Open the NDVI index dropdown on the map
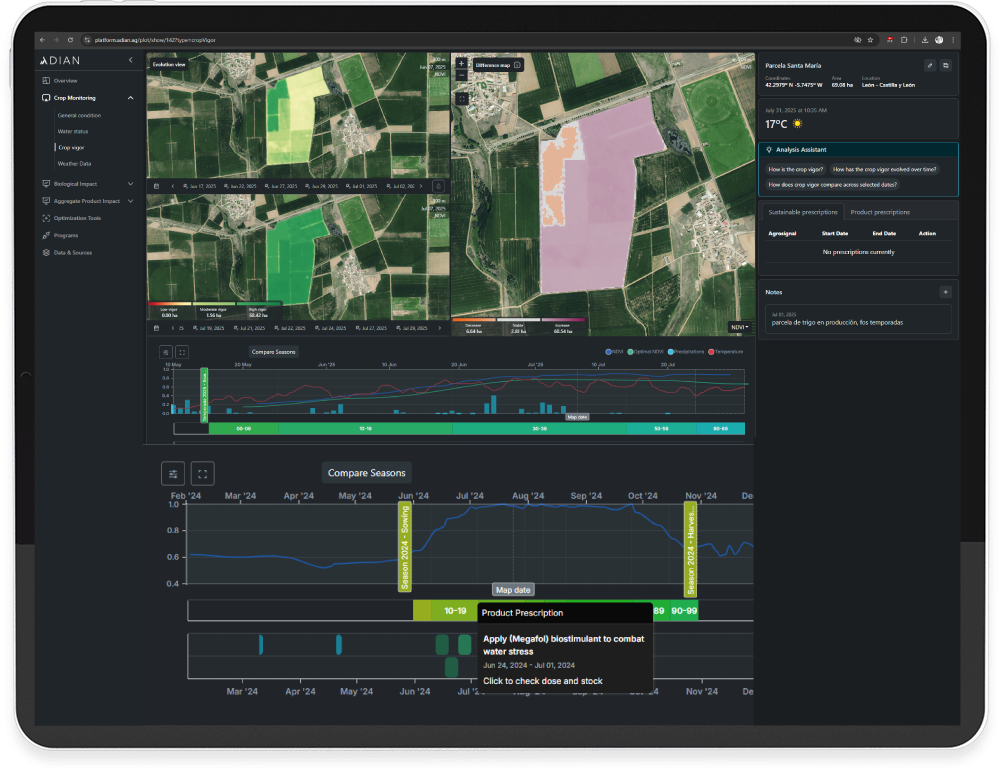The image size is (1000, 770). pyautogui.click(x=740, y=327)
